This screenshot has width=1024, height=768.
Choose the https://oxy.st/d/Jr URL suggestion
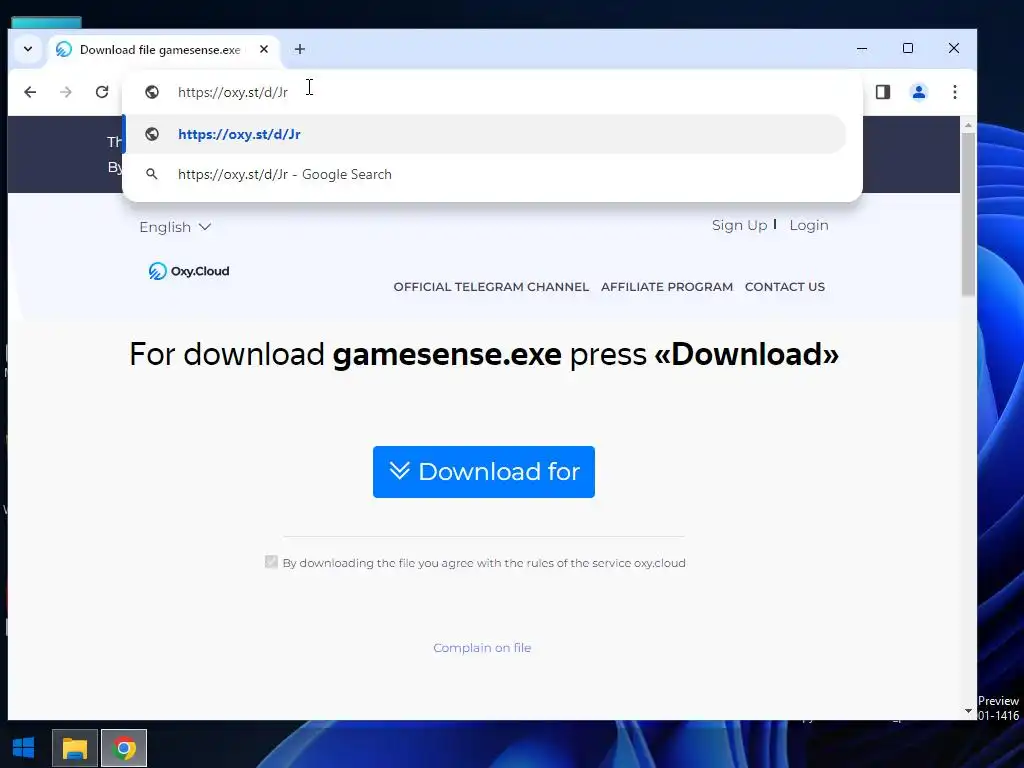(485, 134)
